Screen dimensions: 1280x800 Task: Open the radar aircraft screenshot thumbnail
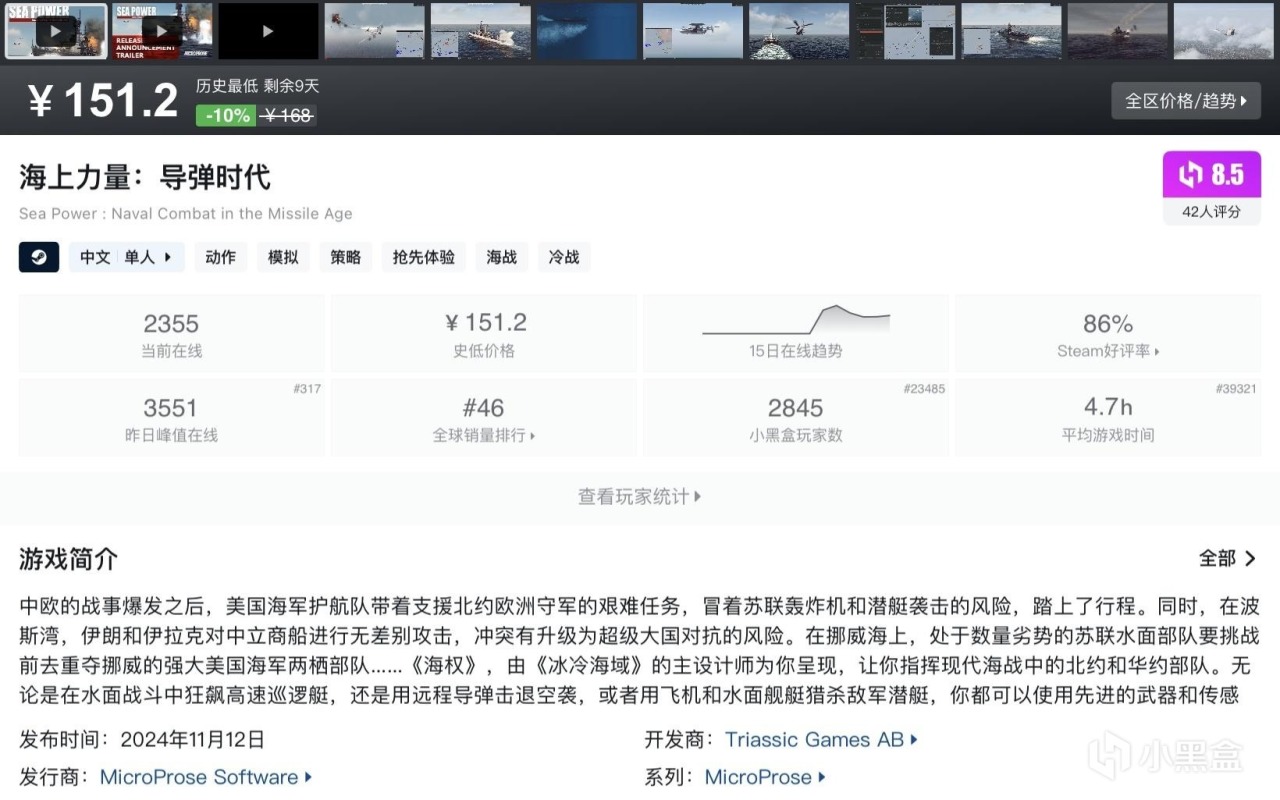693,31
